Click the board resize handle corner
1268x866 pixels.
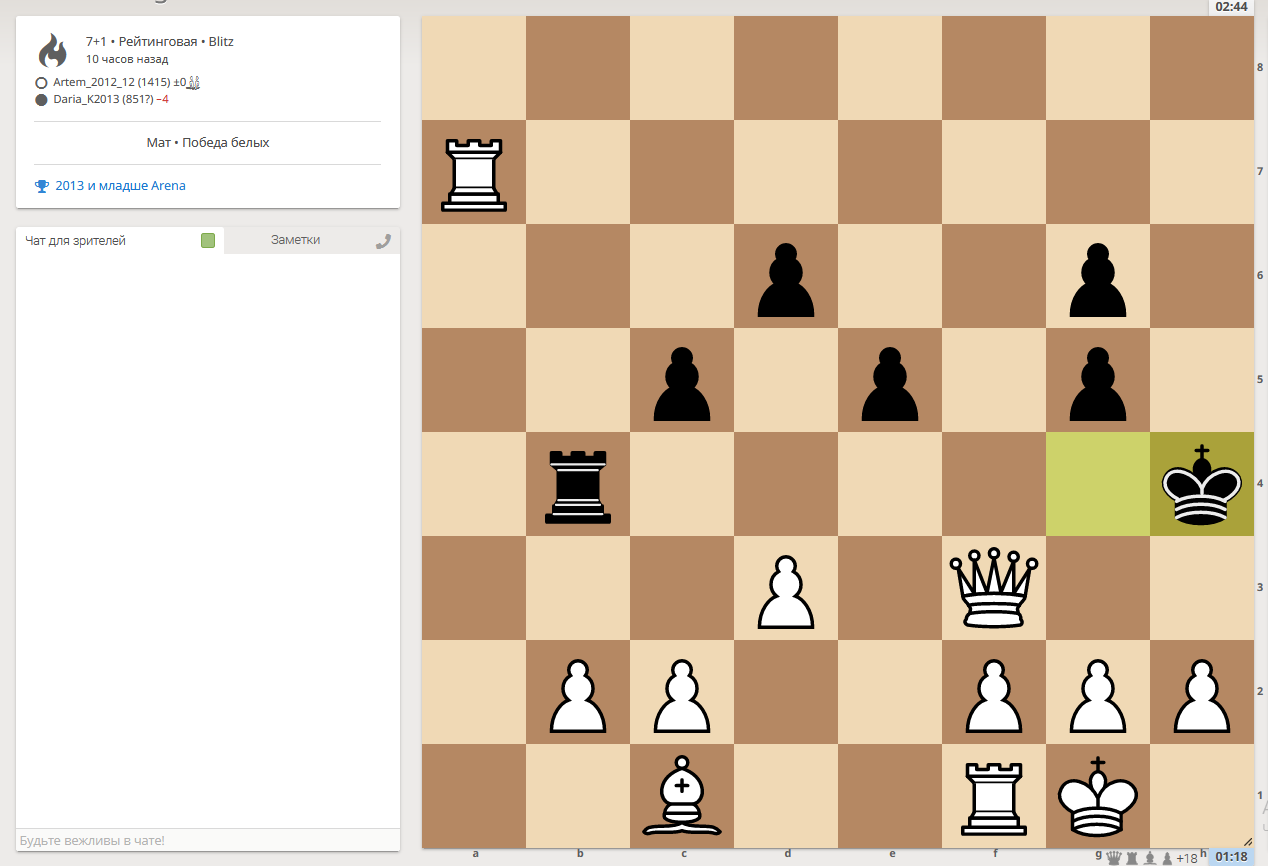pos(1247,842)
